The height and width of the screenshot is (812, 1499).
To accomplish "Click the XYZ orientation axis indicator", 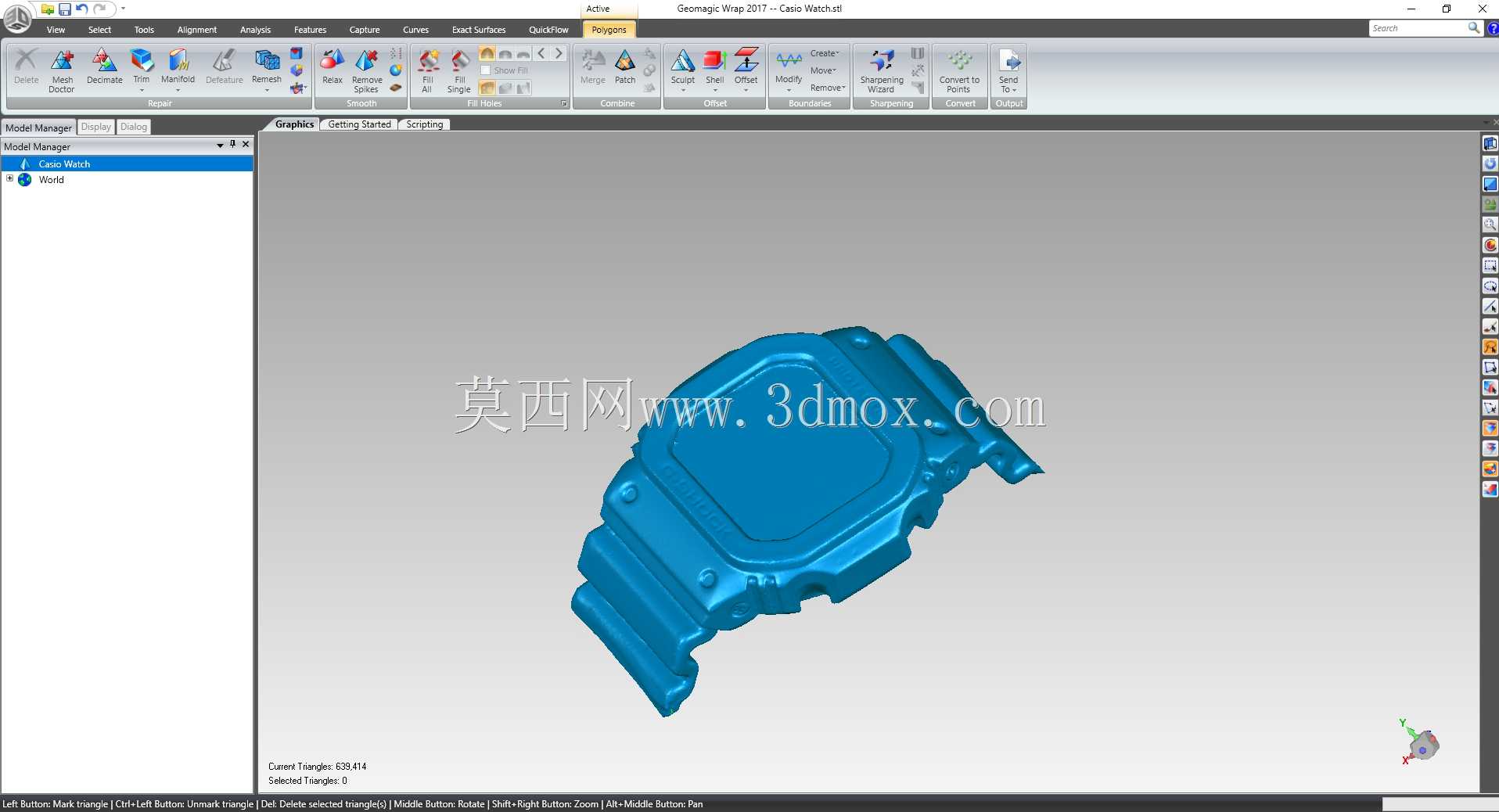I will (x=1419, y=742).
